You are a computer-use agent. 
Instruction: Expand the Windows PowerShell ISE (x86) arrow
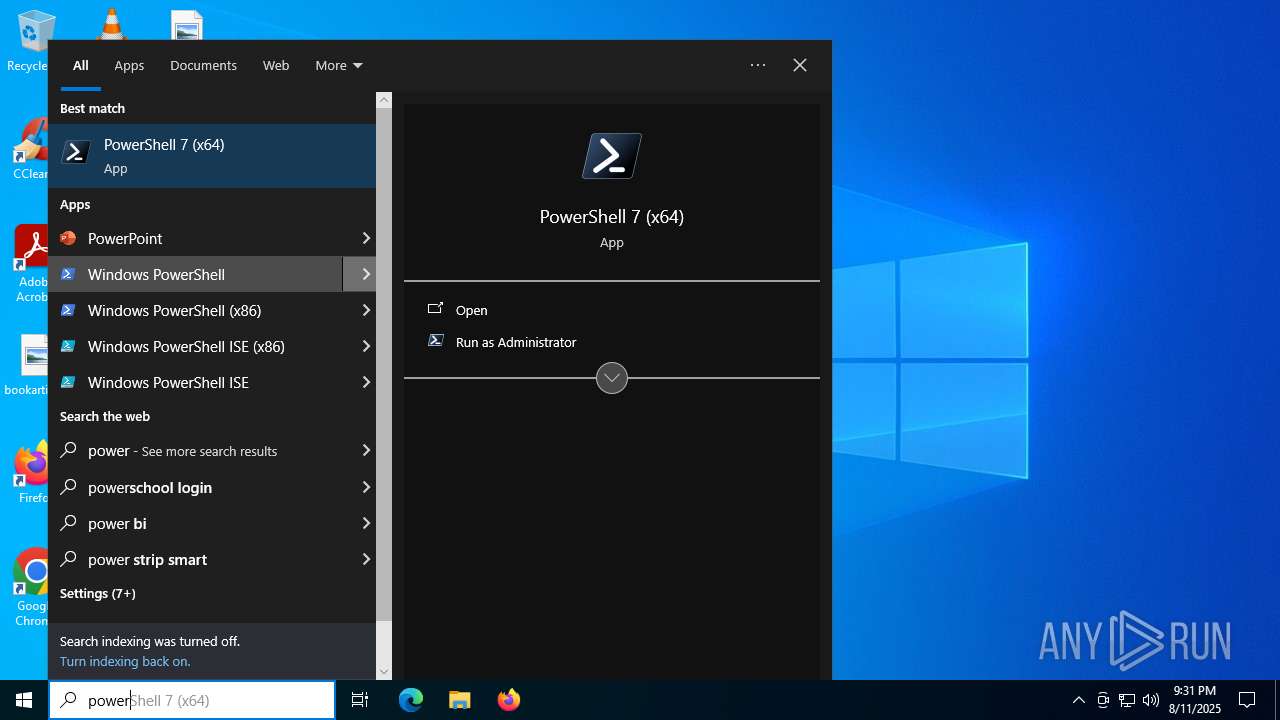[x=366, y=346]
